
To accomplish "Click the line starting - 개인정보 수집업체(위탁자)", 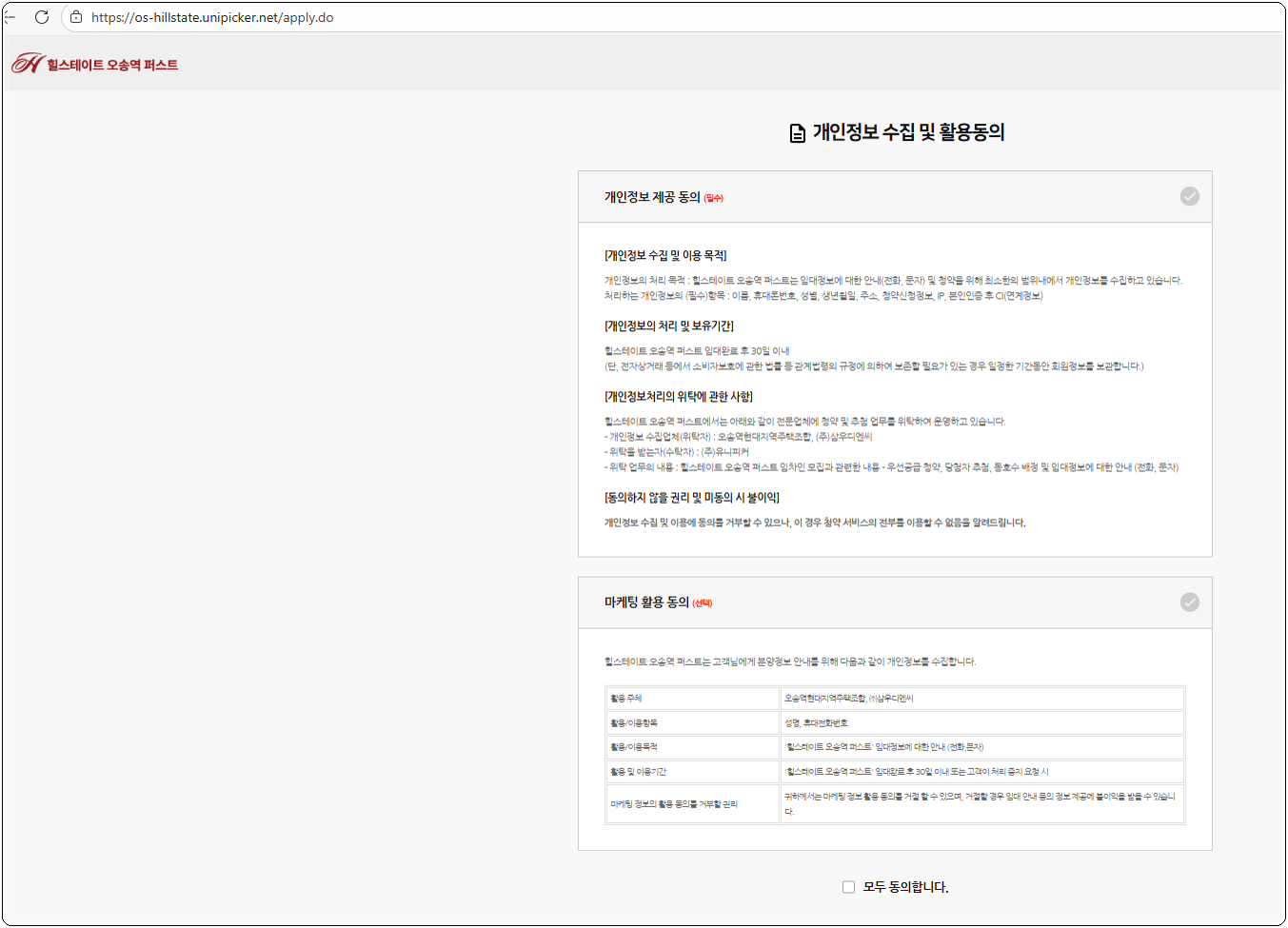I will tap(738, 437).
